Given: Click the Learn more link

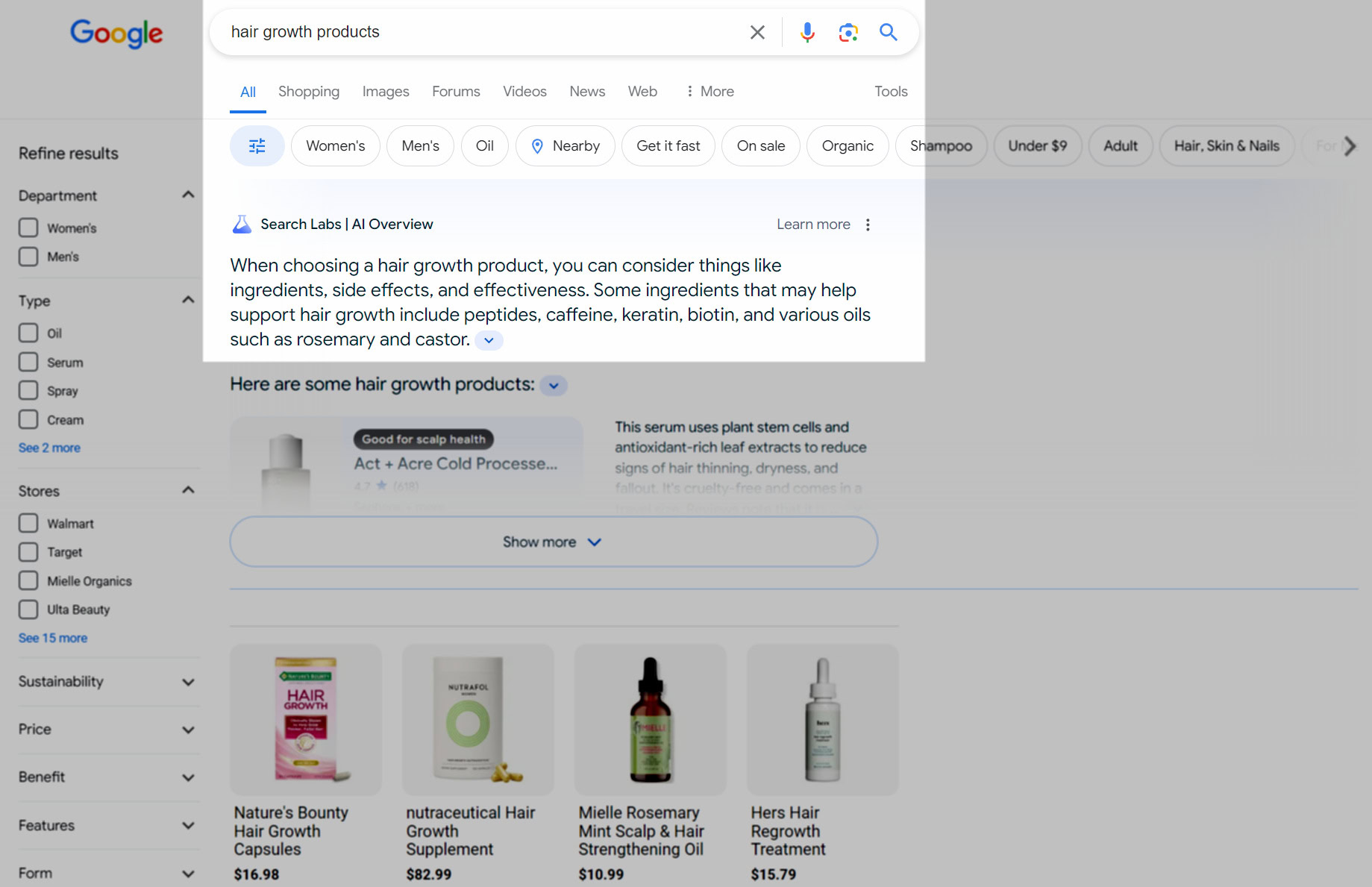Looking at the screenshot, I should pyautogui.click(x=813, y=225).
